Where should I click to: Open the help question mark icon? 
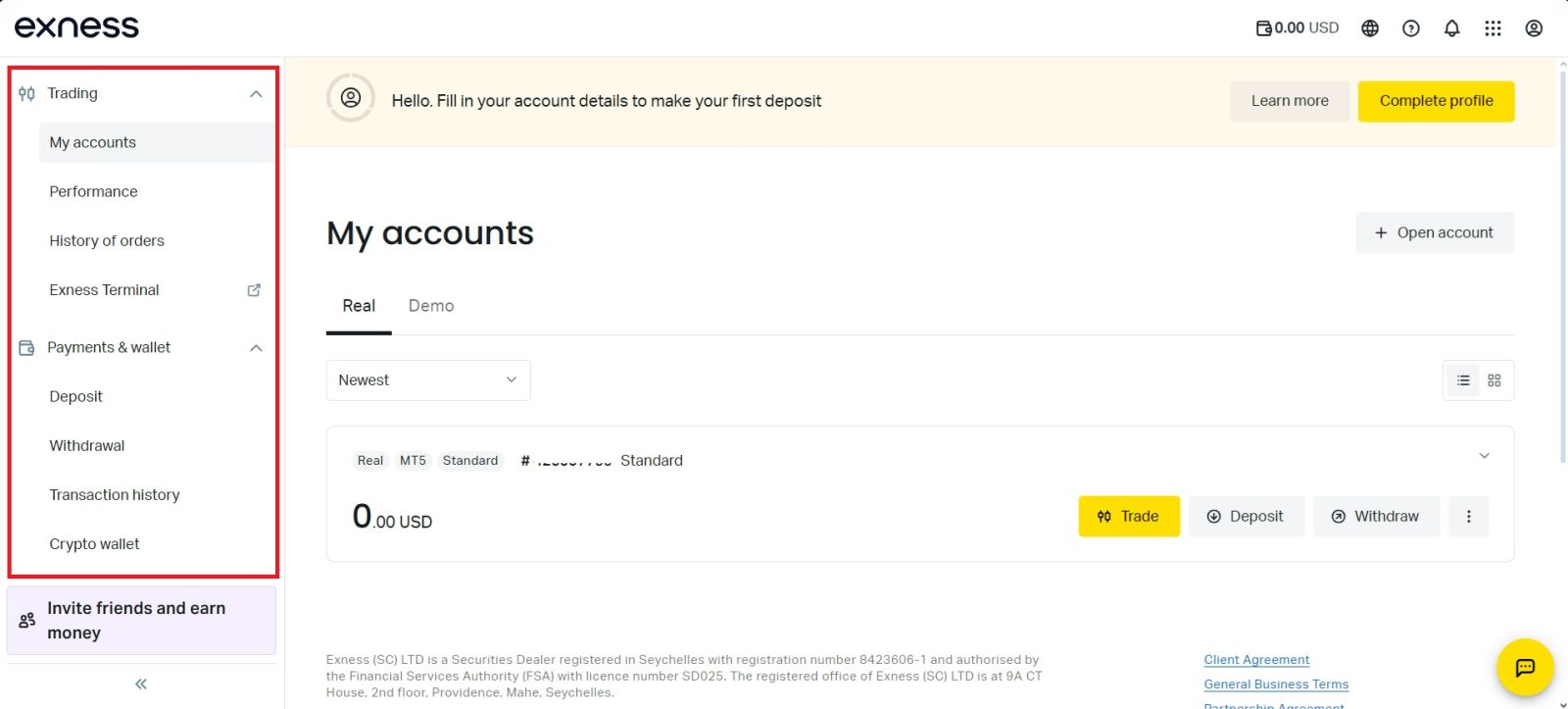(1410, 27)
